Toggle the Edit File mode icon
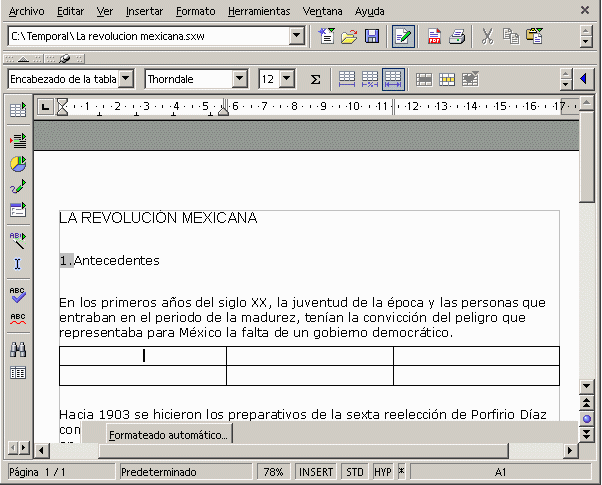 tap(403, 36)
